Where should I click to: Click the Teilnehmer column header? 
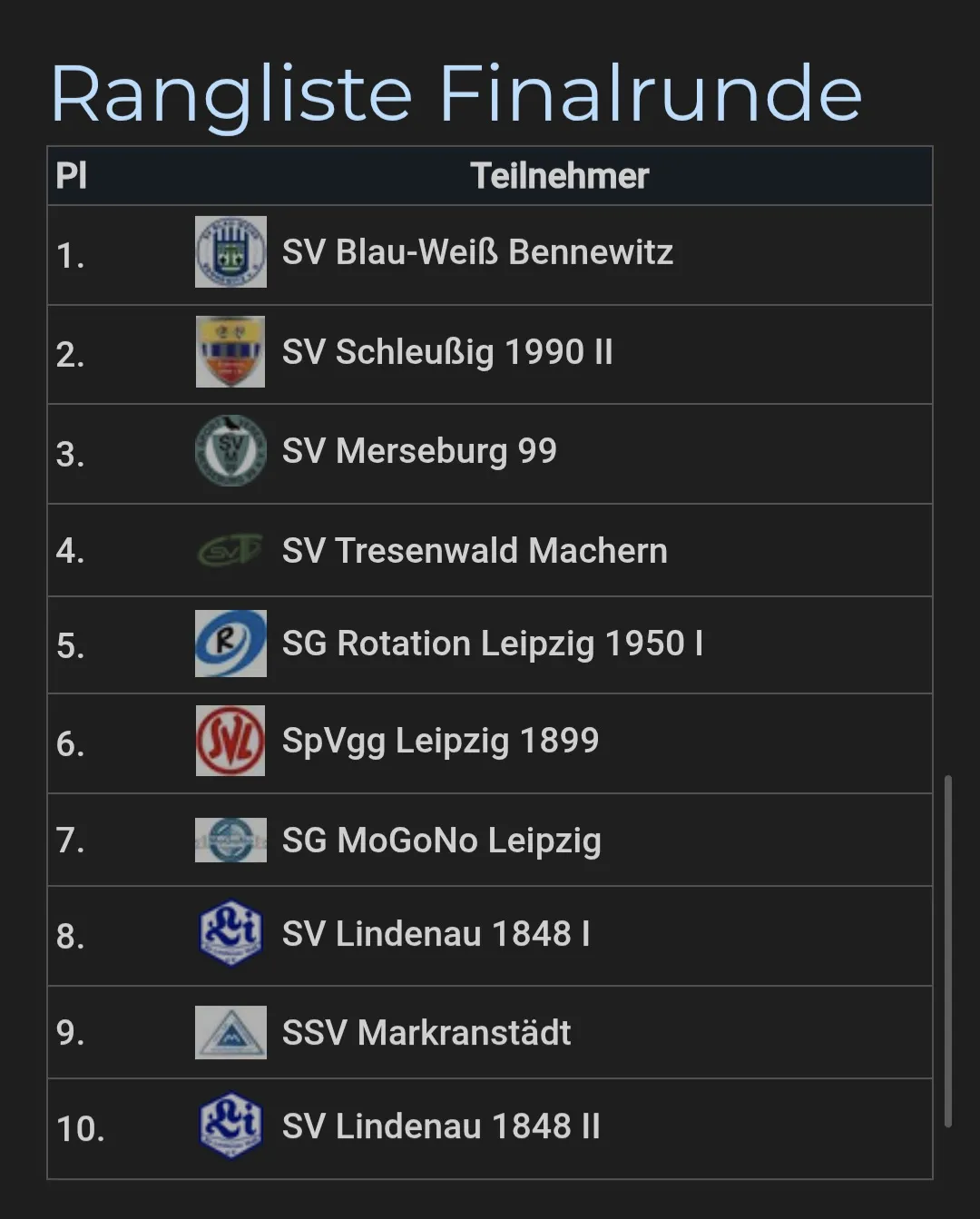pos(559,176)
